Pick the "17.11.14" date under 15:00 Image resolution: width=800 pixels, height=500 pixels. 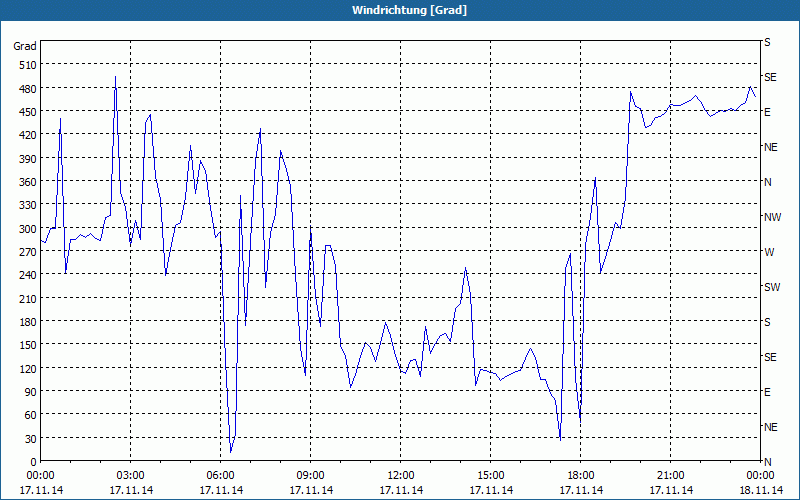click(491, 490)
